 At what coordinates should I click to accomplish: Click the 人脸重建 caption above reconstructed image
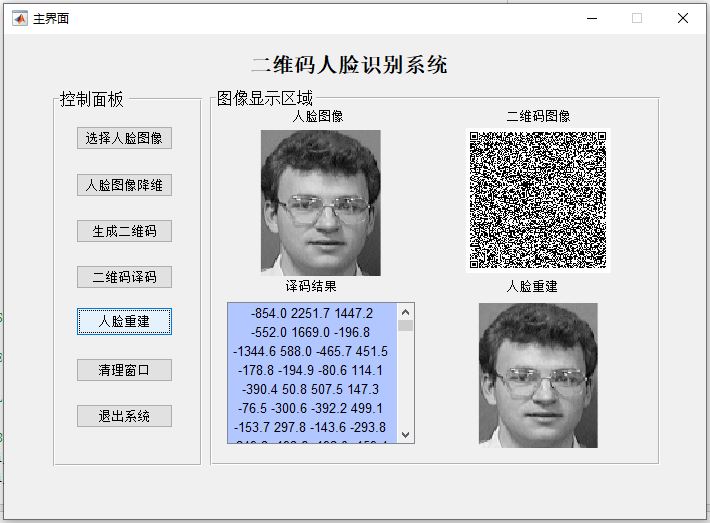(532, 286)
